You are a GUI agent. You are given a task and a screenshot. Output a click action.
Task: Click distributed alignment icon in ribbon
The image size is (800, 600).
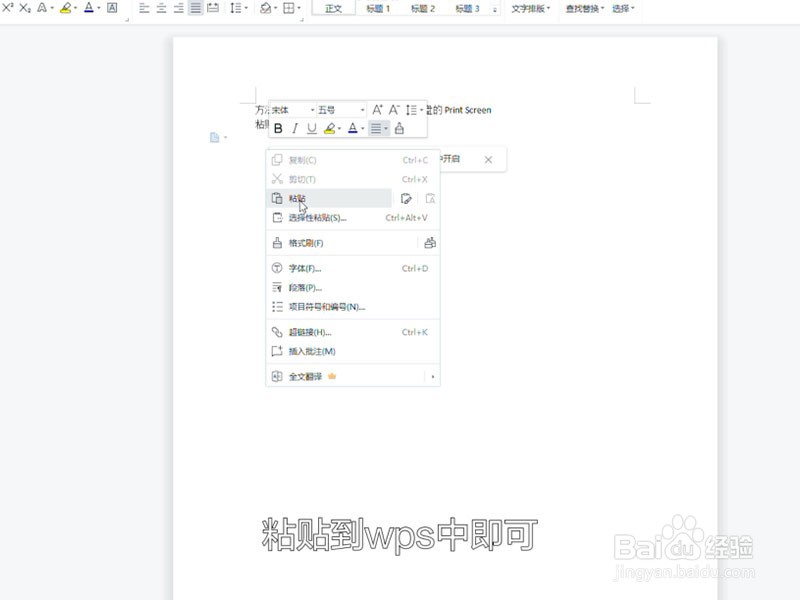coord(213,8)
